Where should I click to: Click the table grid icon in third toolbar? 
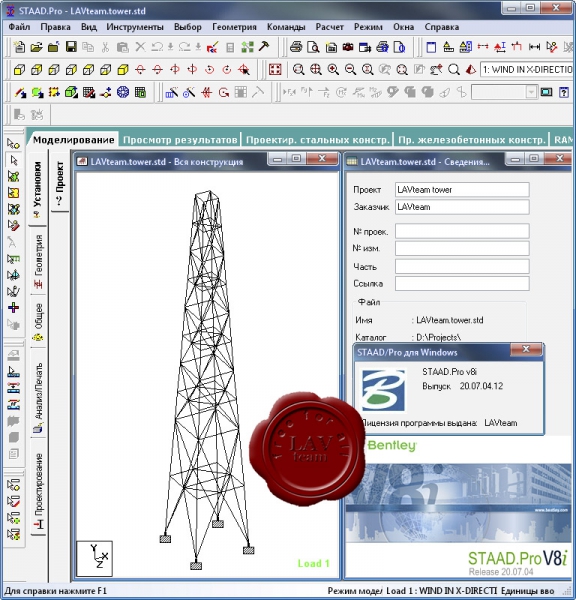coord(140,92)
